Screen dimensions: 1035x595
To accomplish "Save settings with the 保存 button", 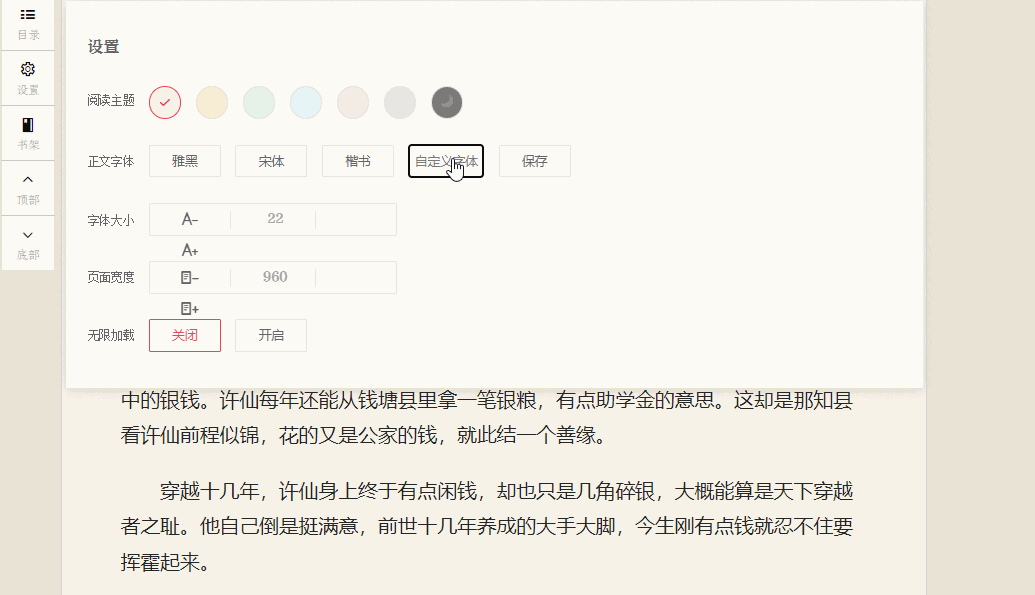I will [534, 160].
